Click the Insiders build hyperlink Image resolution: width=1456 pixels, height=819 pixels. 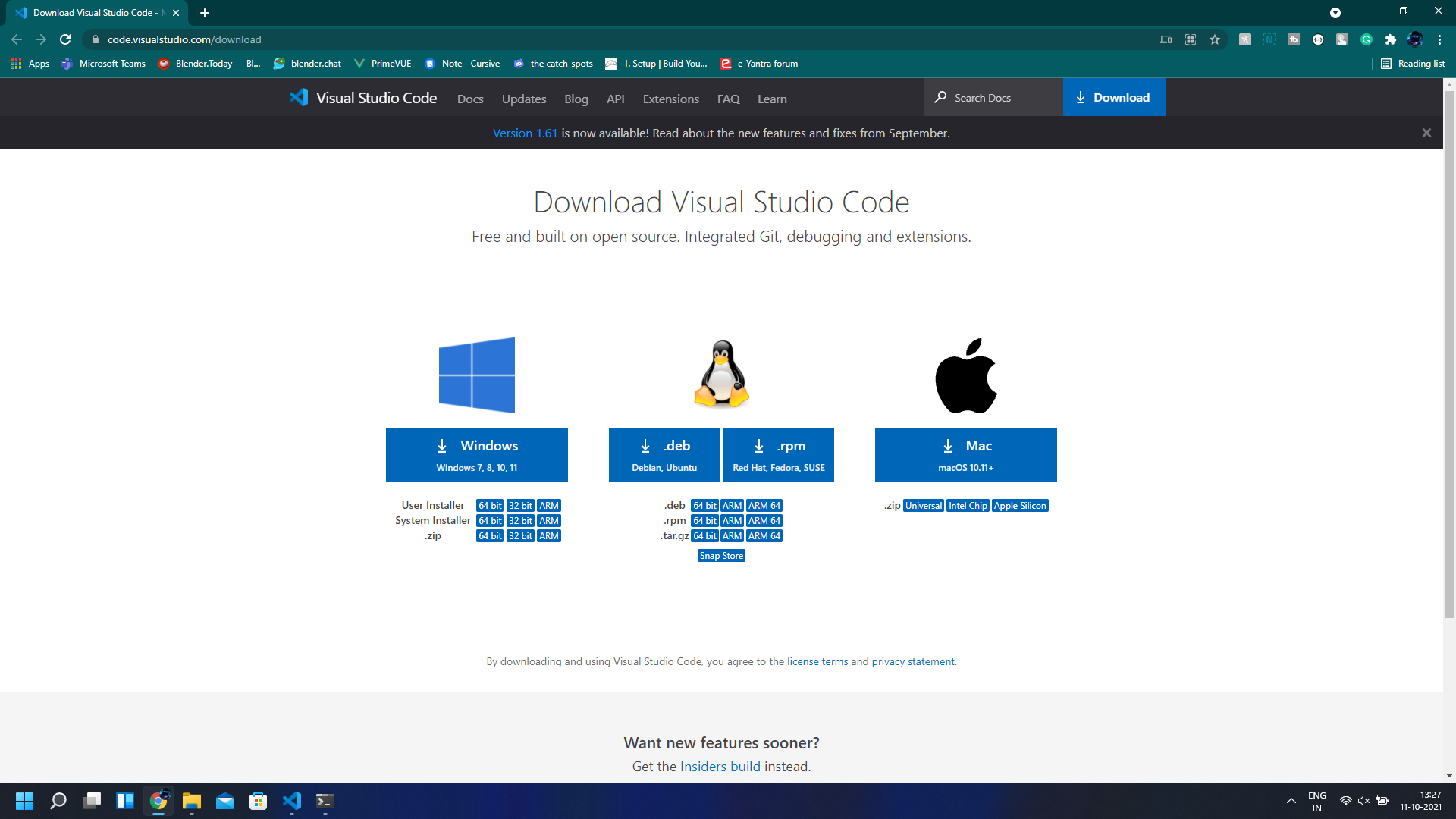tap(720, 765)
